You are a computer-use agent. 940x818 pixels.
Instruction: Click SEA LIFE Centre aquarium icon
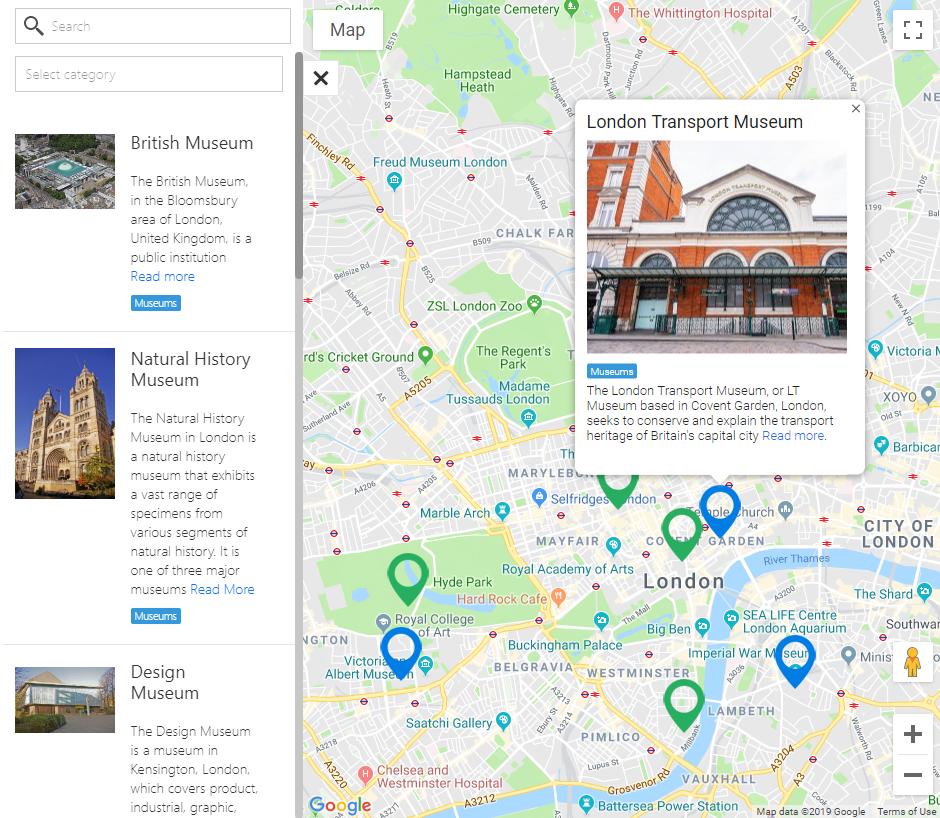(x=731, y=618)
